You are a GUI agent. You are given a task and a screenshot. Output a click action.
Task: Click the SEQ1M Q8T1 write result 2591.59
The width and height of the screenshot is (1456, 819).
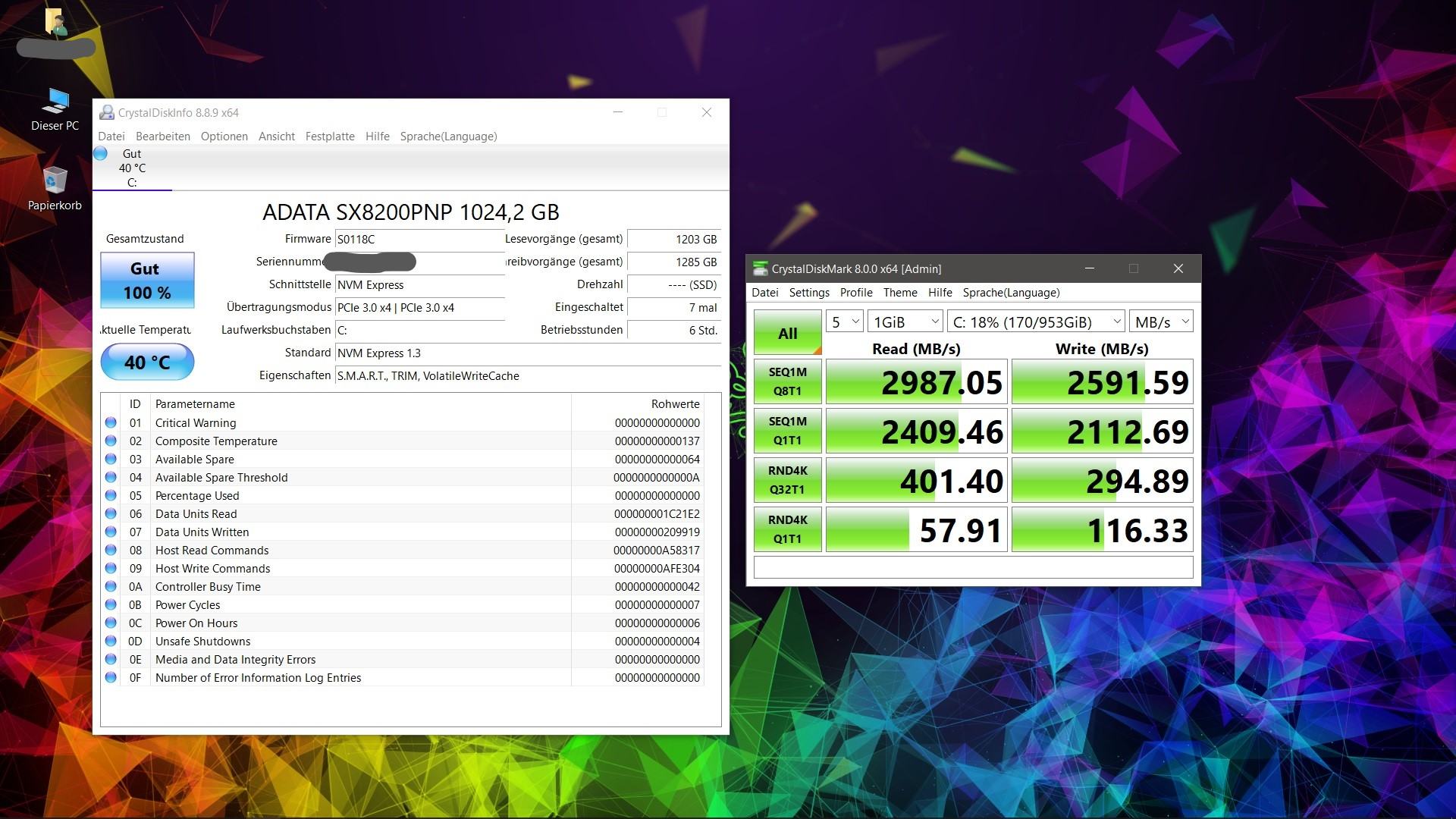click(x=1102, y=381)
